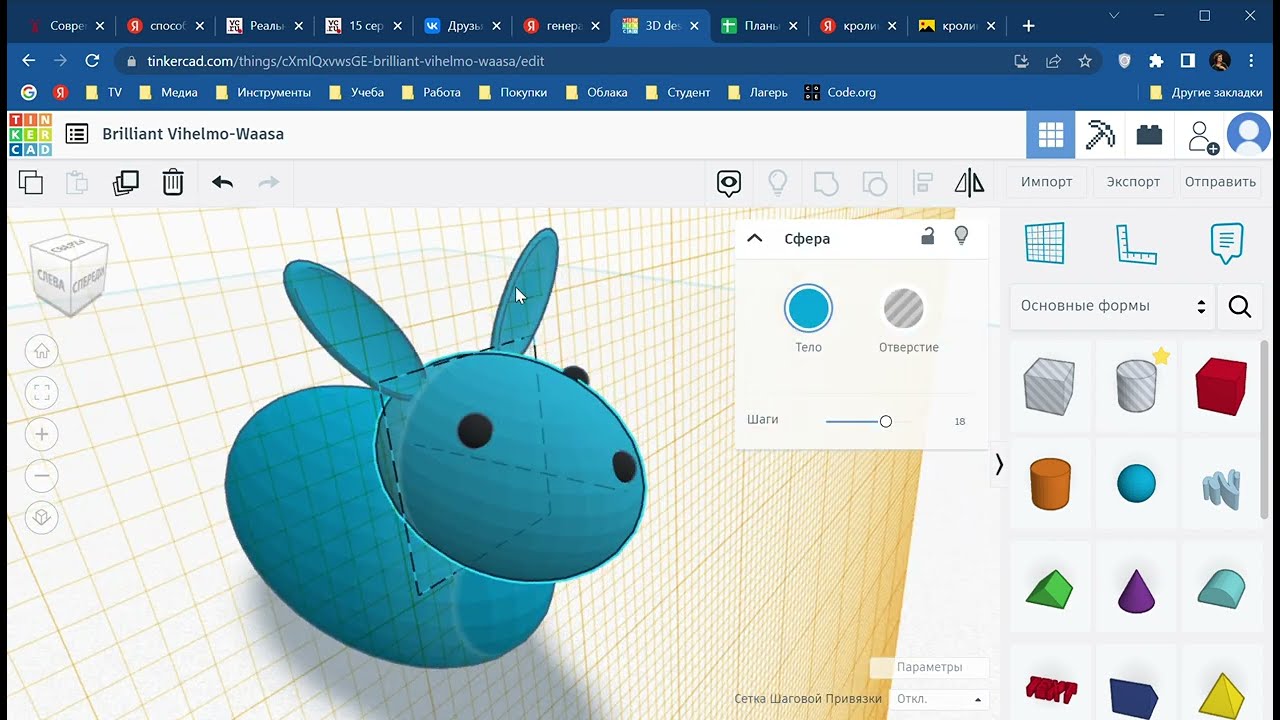1280x720 pixels.
Task: Click the Mirror tool icon
Action: [969, 182]
